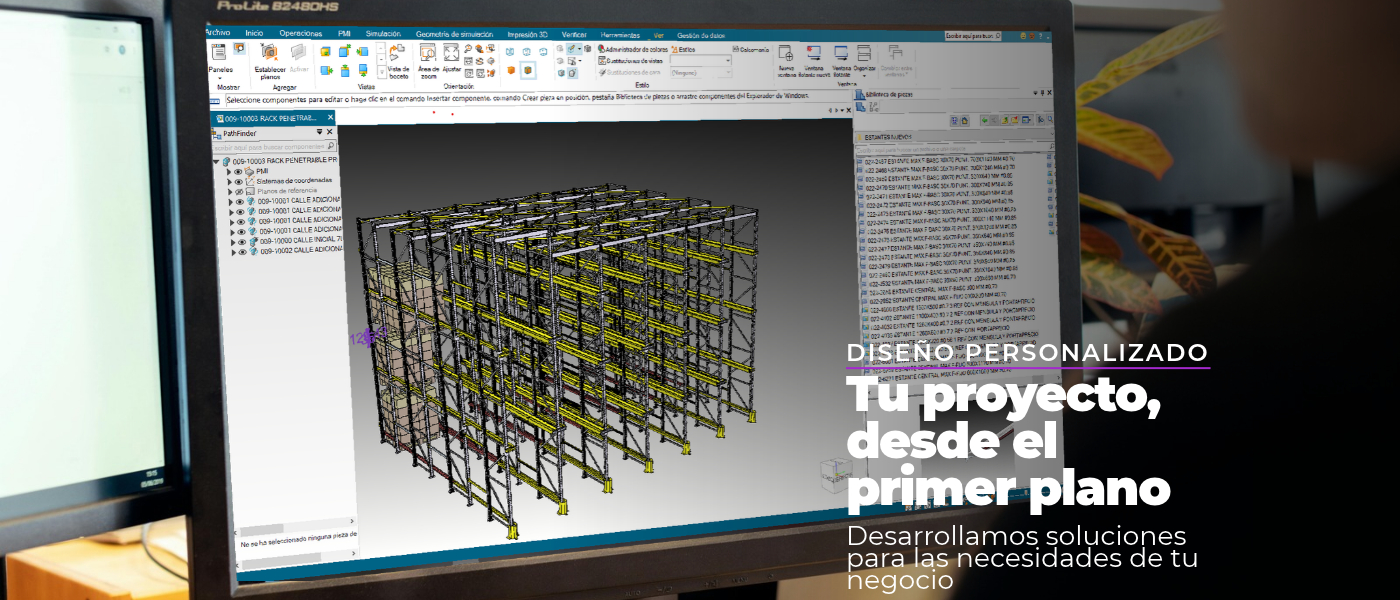Click the PathFinder horizontal scrollbar
1400x600 pixels.
click(x=293, y=527)
